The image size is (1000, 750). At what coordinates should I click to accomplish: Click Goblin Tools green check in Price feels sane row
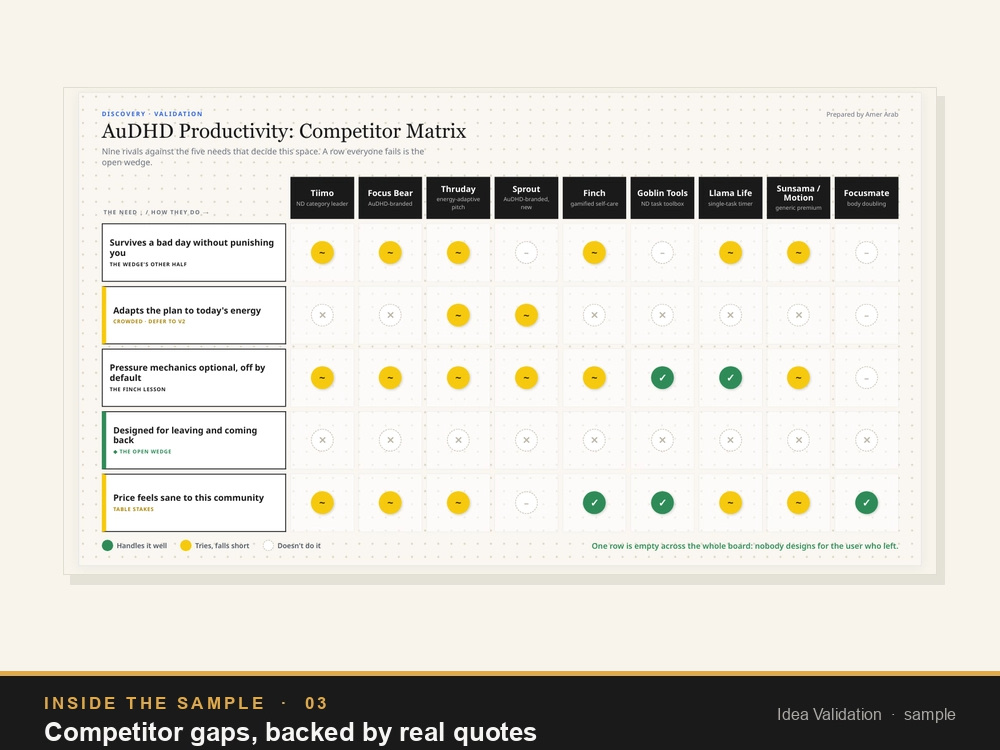pyautogui.click(x=662, y=503)
